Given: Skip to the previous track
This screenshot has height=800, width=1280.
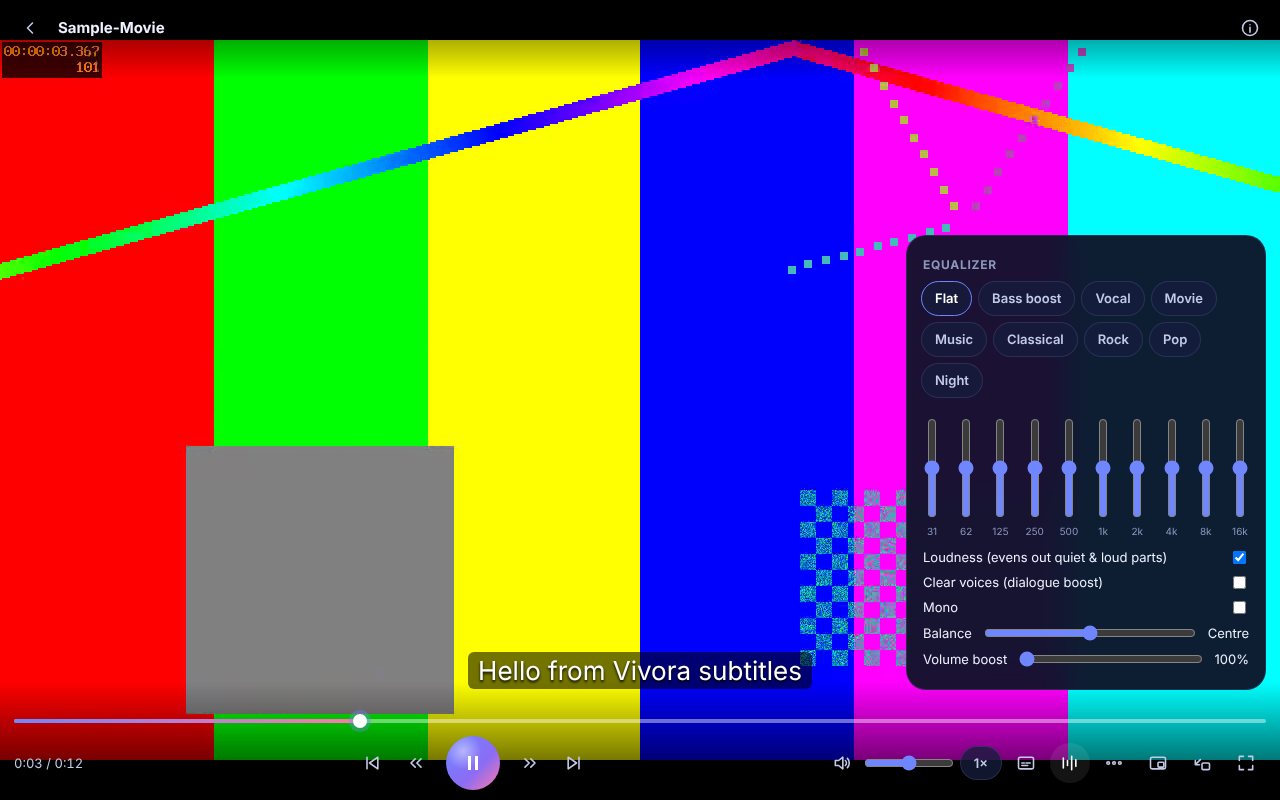Looking at the screenshot, I should (x=372, y=763).
